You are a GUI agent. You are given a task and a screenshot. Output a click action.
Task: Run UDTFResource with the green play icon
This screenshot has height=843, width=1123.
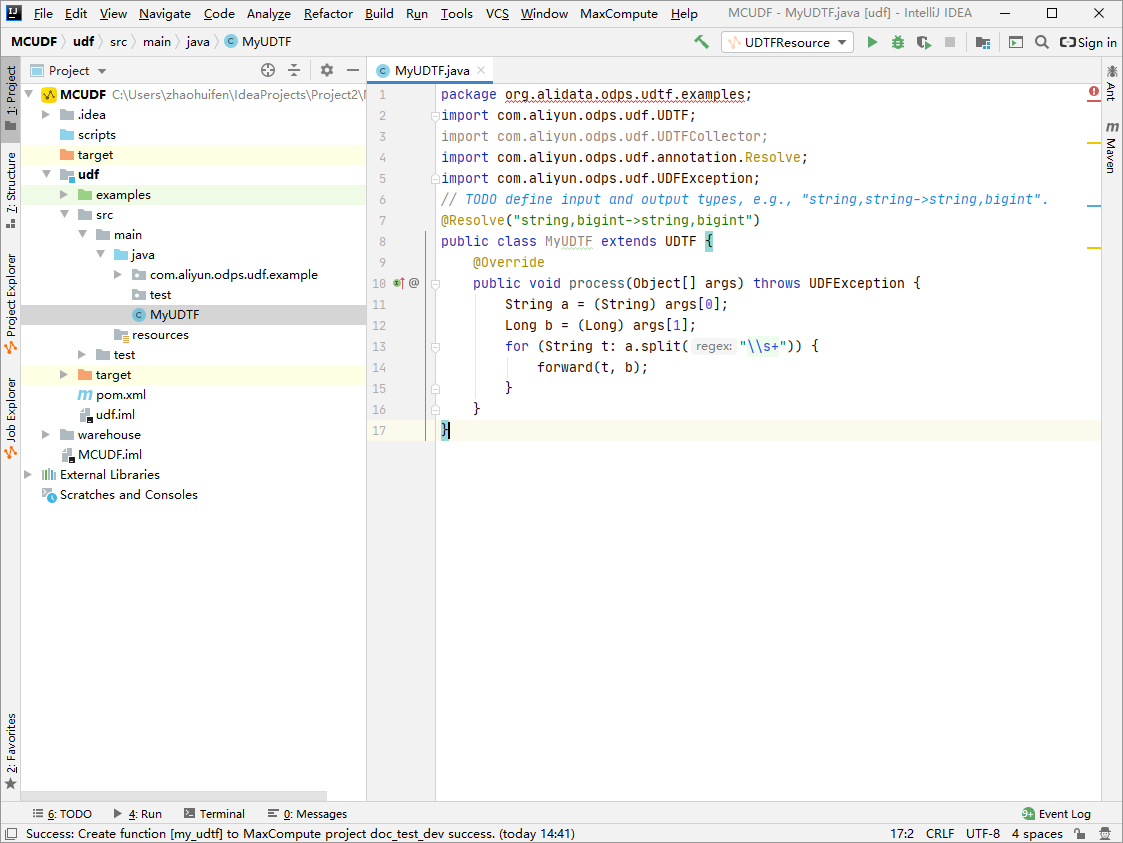point(872,42)
